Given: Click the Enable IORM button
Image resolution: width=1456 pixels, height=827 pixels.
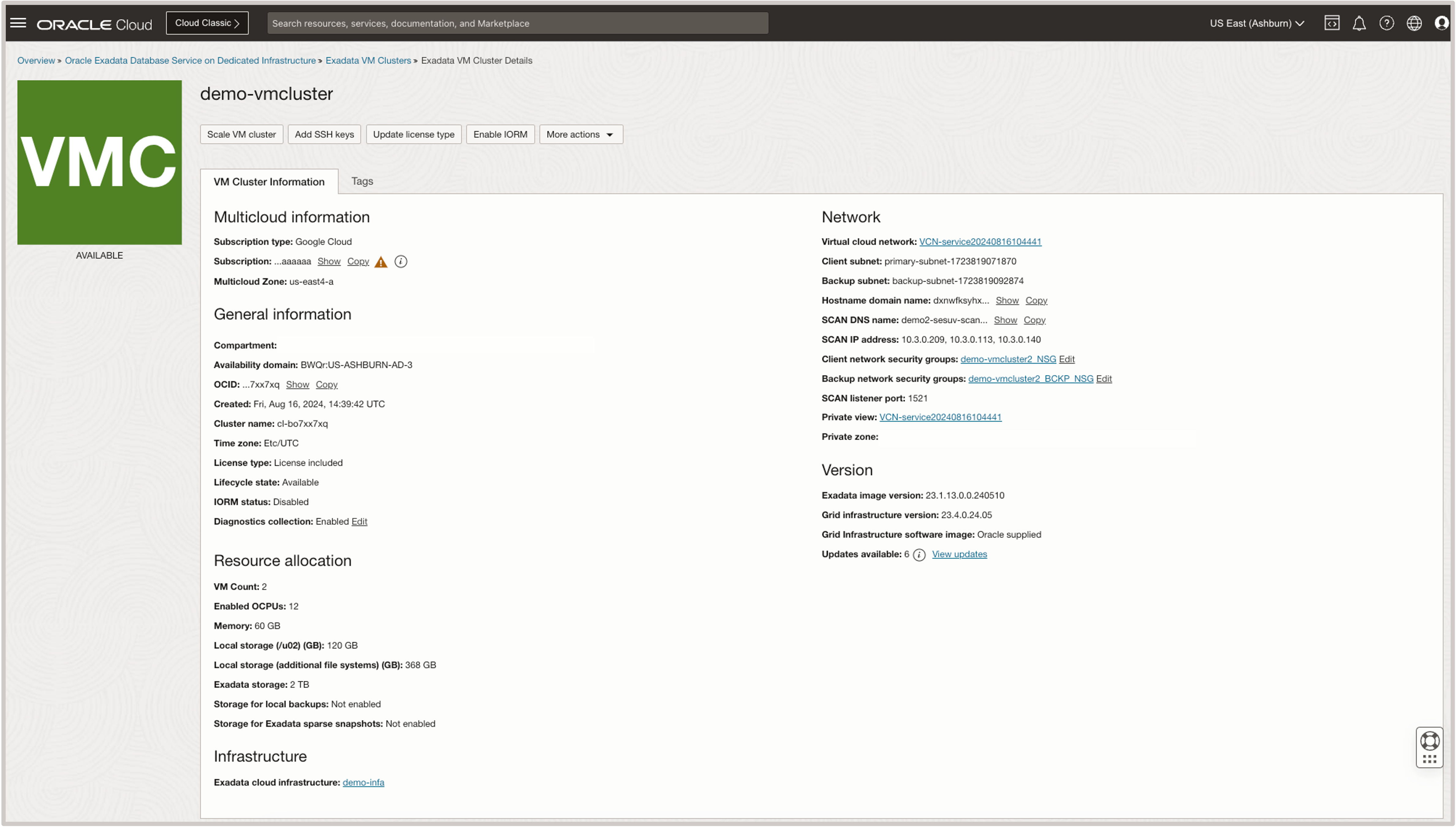Looking at the screenshot, I should [x=499, y=134].
